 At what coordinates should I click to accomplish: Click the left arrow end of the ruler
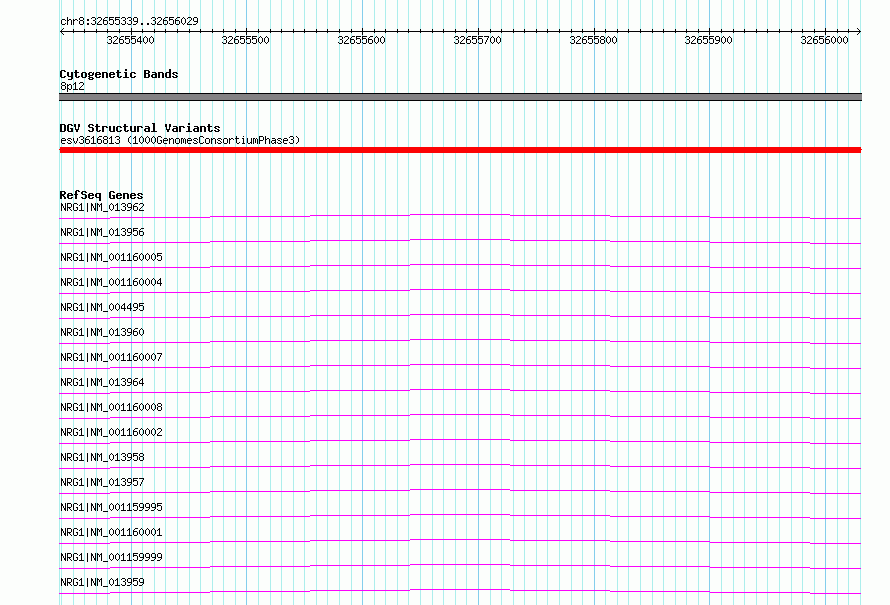click(x=62, y=32)
